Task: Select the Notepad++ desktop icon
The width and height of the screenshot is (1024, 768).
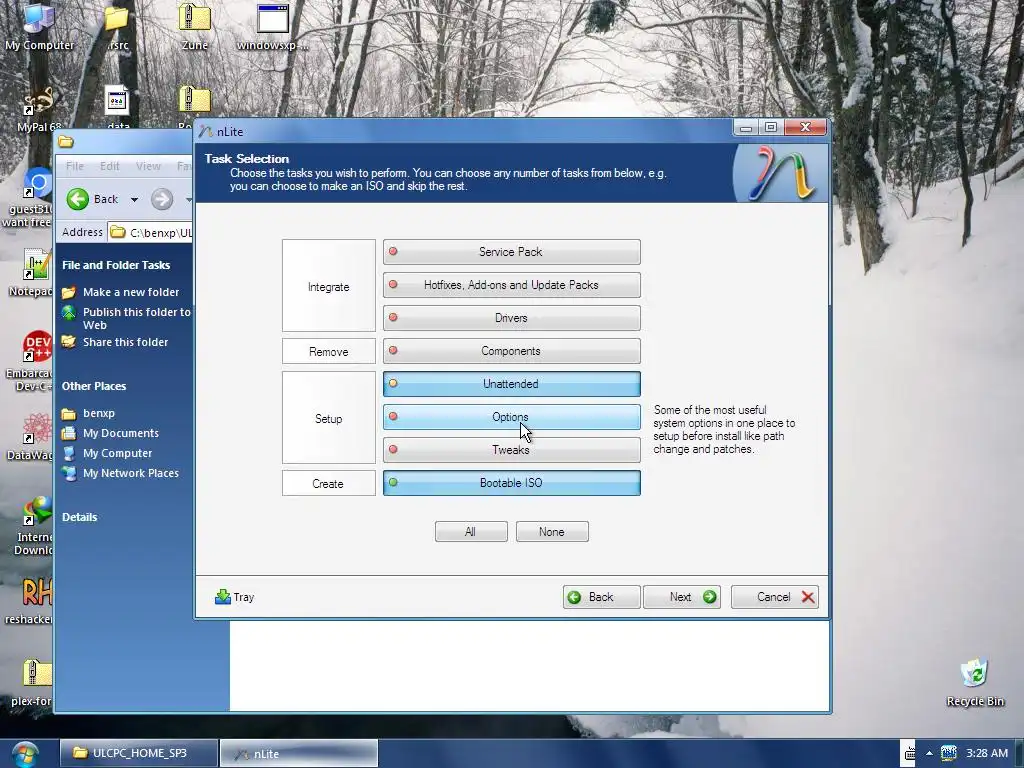Action: coord(37,266)
